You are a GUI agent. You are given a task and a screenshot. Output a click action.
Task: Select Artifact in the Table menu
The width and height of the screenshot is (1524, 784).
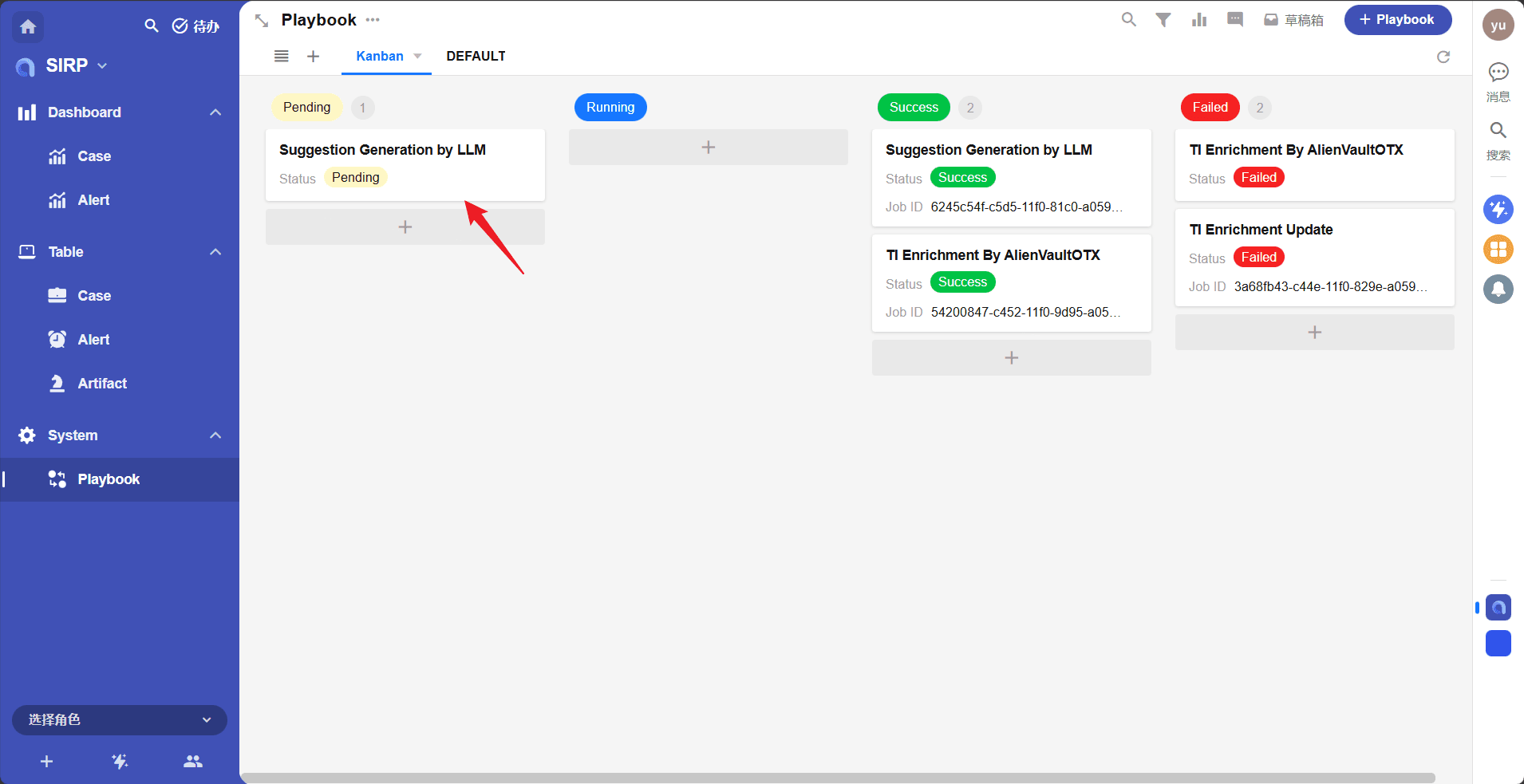coord(102,384)
